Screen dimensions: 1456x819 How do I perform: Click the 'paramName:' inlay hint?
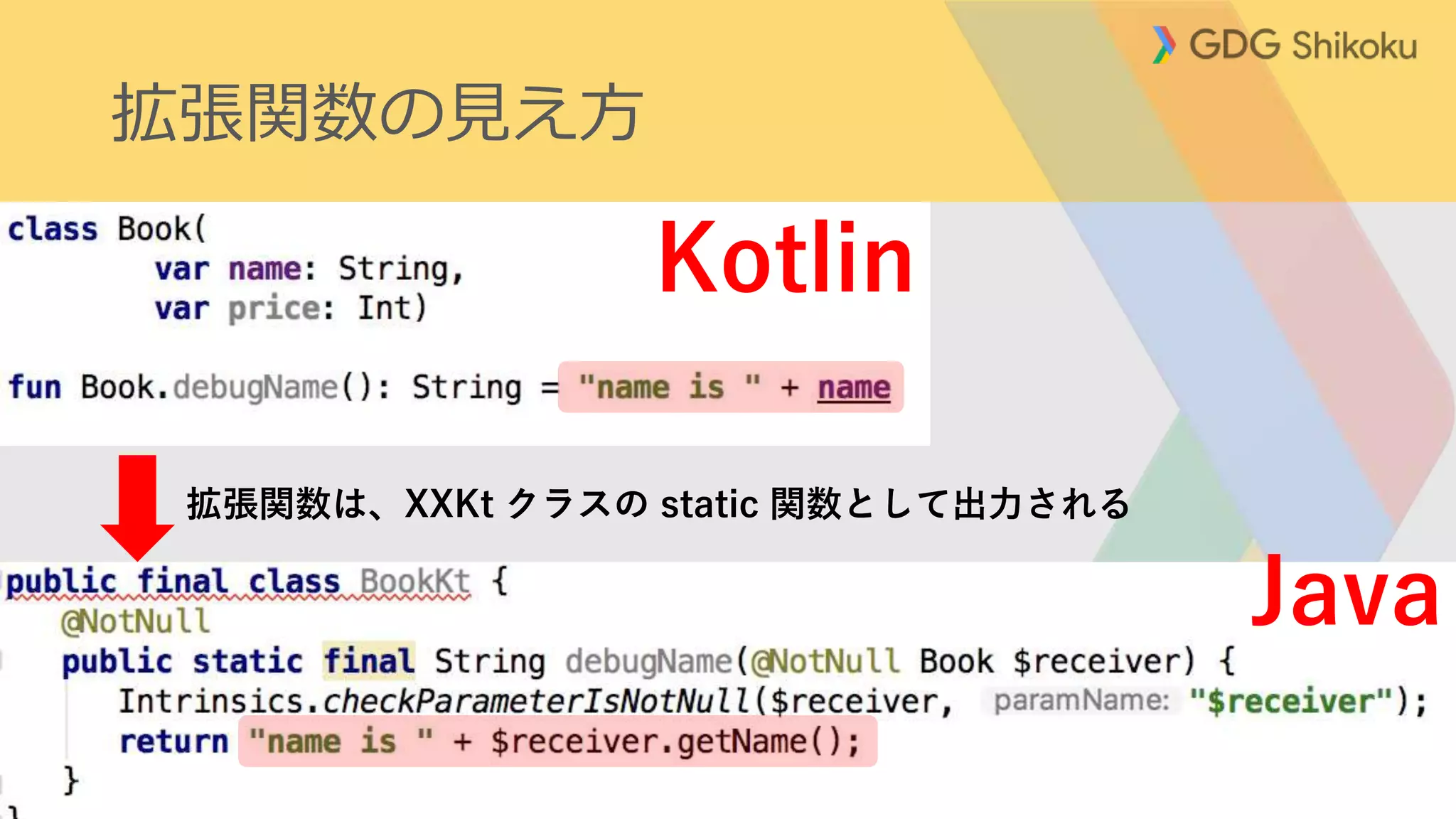click(x=1081, y=701)
